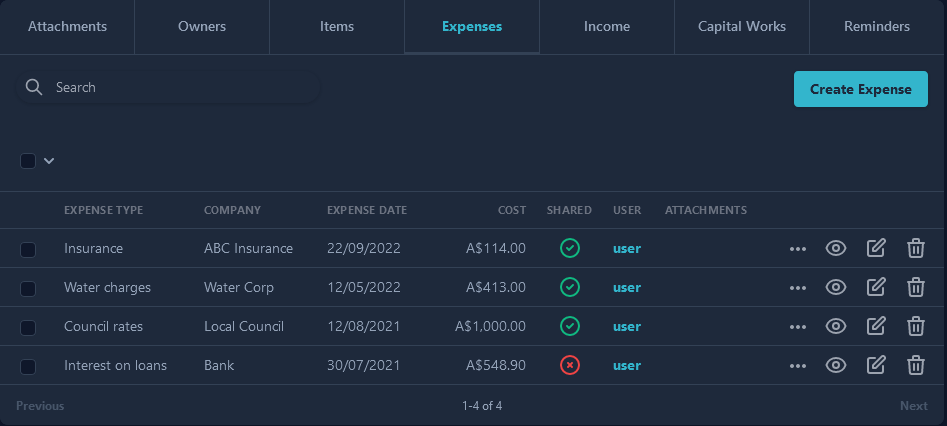Open the Capital Works tab
The image size is (947, 426).
741,27
